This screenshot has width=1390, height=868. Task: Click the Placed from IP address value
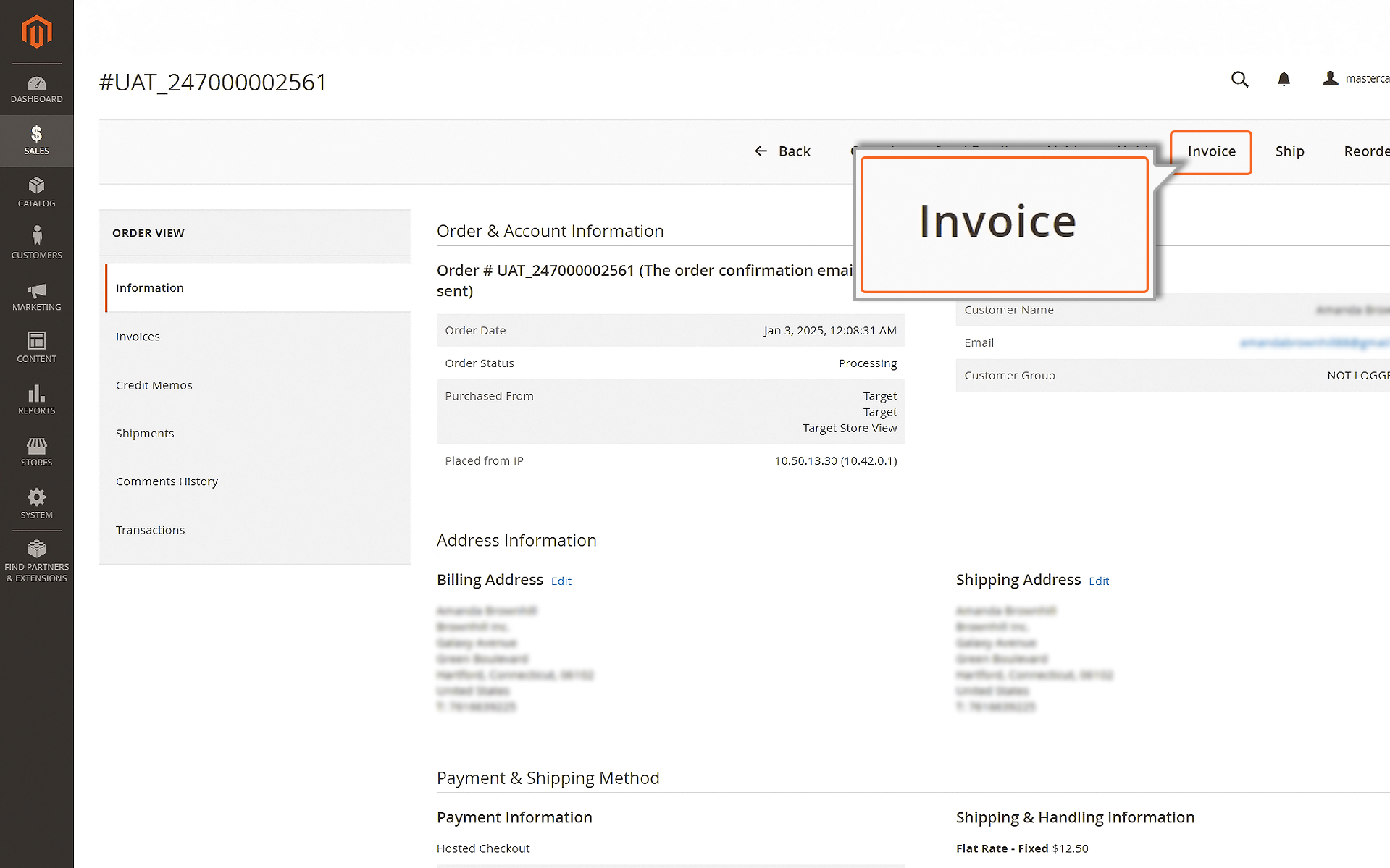pos(836,461)
